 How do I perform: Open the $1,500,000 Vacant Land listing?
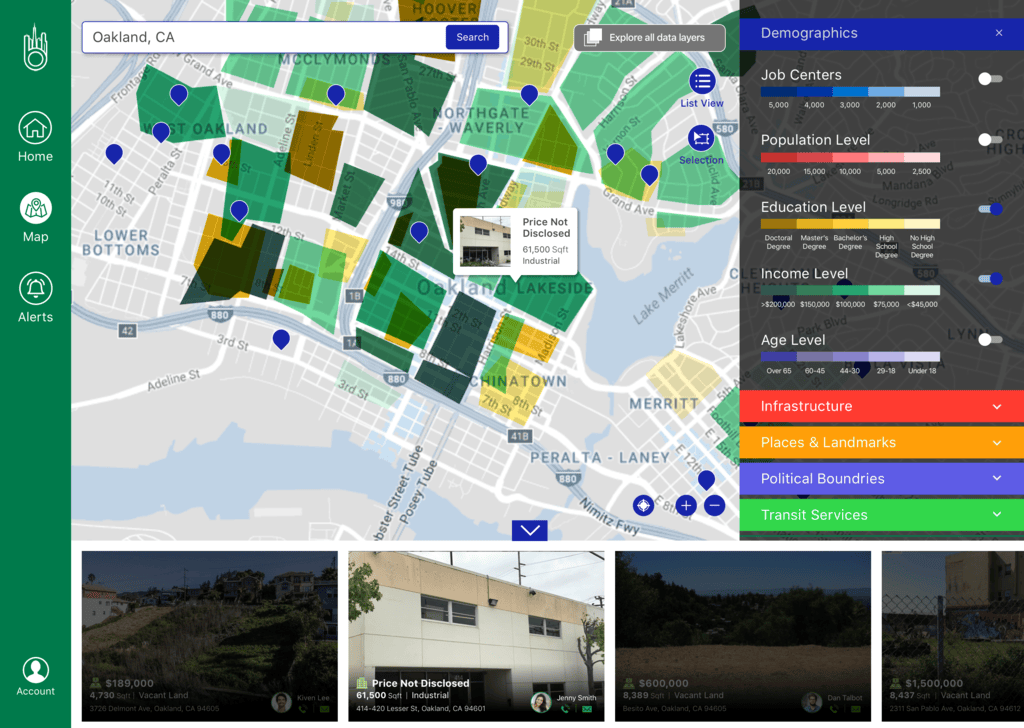[x=953, y=636]
